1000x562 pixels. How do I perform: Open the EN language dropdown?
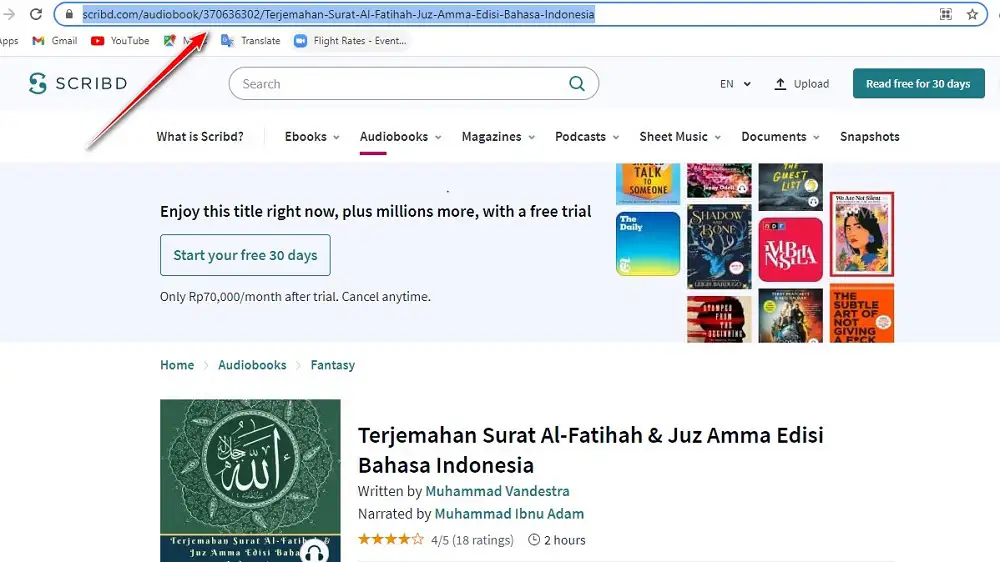coord(735,84)
